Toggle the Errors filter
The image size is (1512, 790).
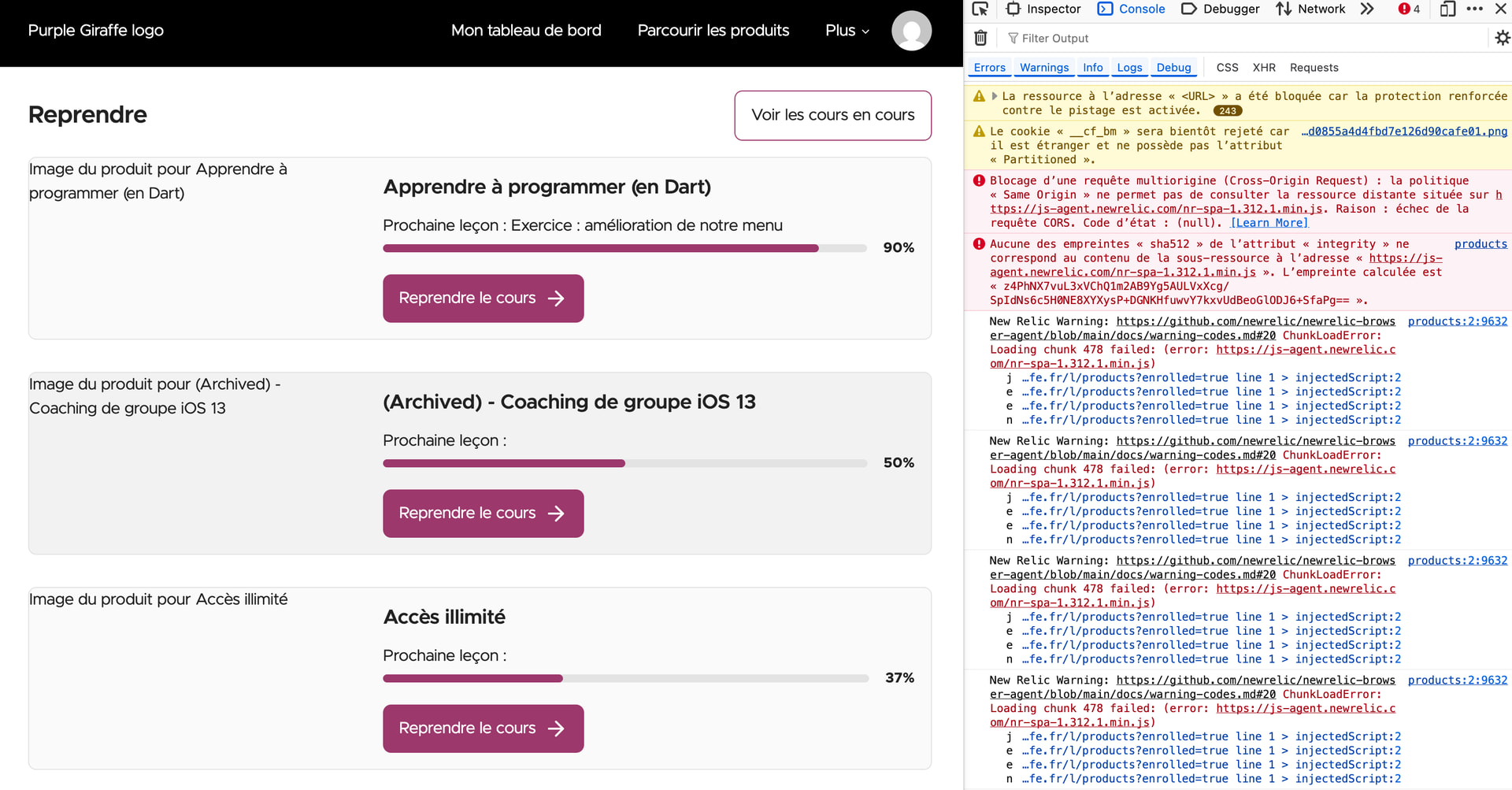(x=989, y=68)
